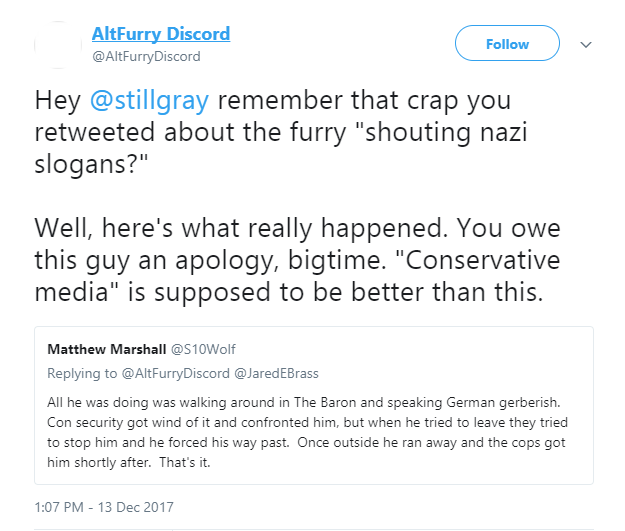
Task: Follow the AltFurry Discord account
Action: tap(507, 43)
